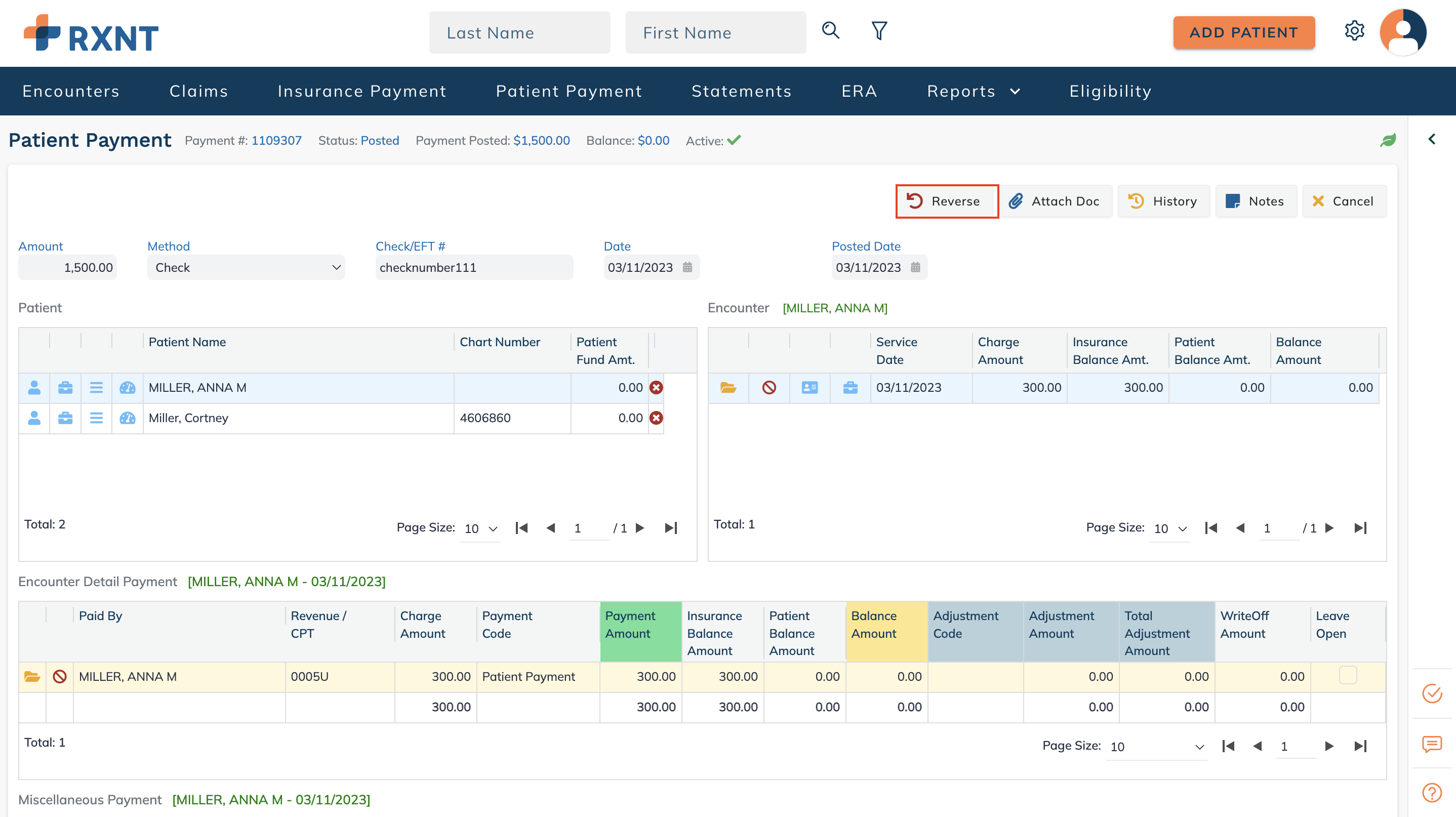Click the Payment Amount column header
The height and width of the screenshot is (817, 1456).
click(640, 632)
